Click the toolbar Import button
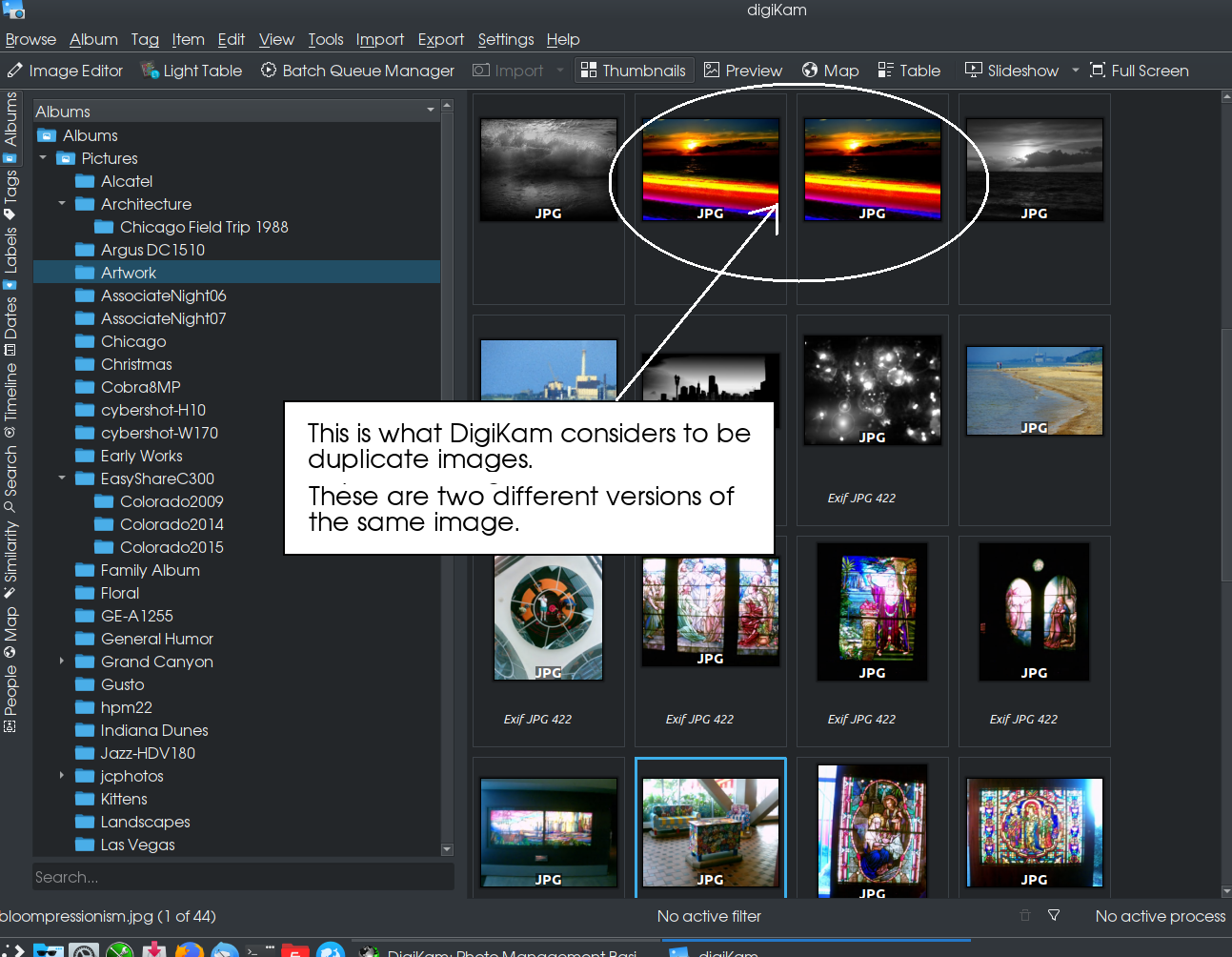1232x957 pixels. pyautogui.click(x=508, y=71)
